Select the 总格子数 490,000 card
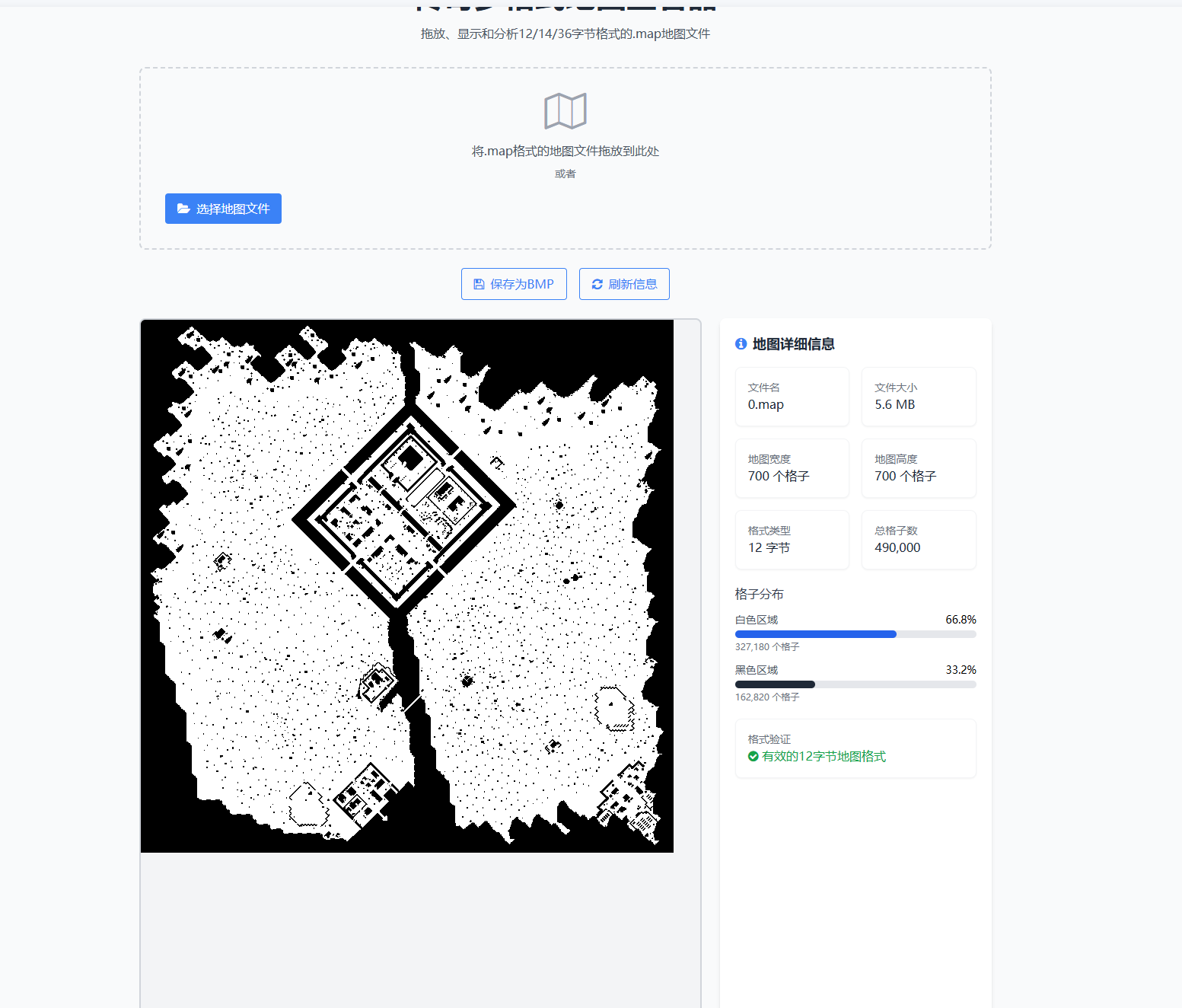The width and height of the screenshot is (1182, 1008). click(x=919, y=540)
